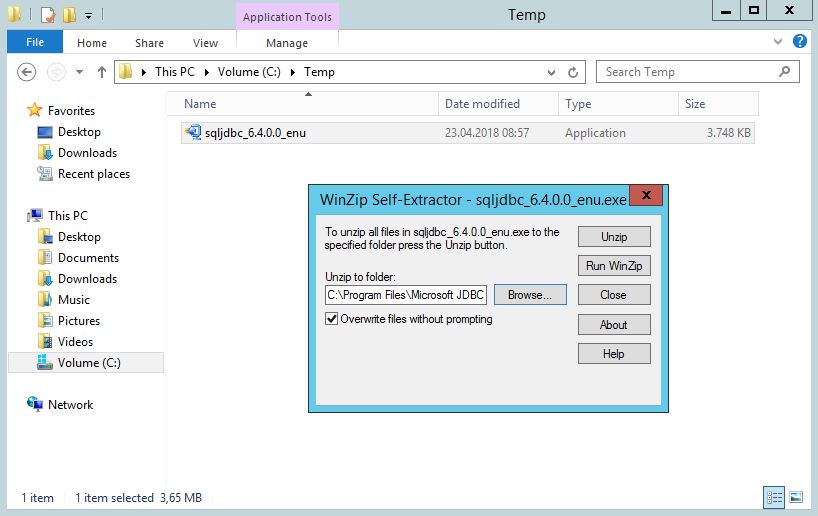Click the Unzip to folder path field
The width and height of the screenshot is (818, 516).
pyautogui.click(x=405, y=295)
